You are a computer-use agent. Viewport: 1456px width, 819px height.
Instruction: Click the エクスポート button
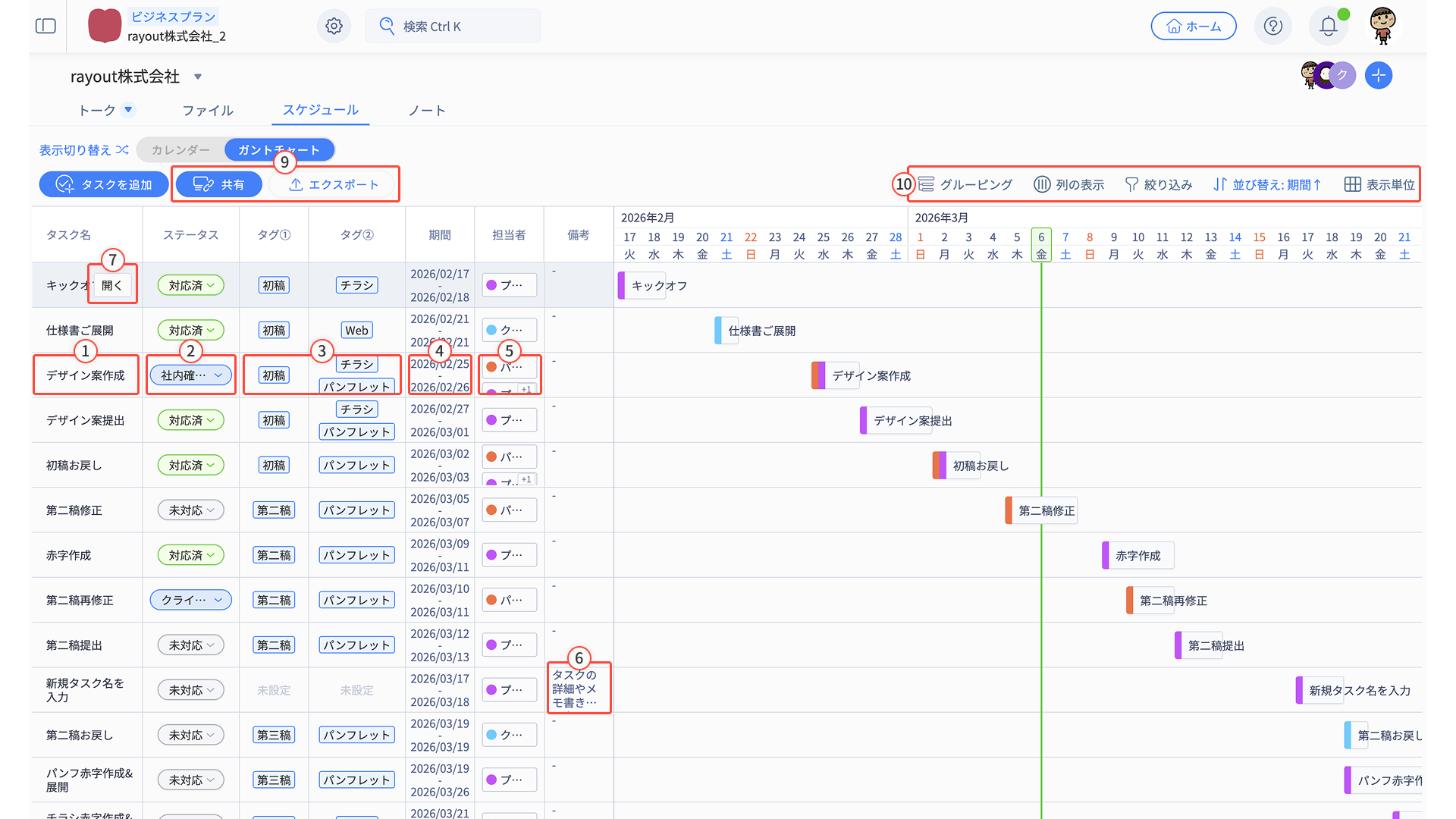coord(334,184)
